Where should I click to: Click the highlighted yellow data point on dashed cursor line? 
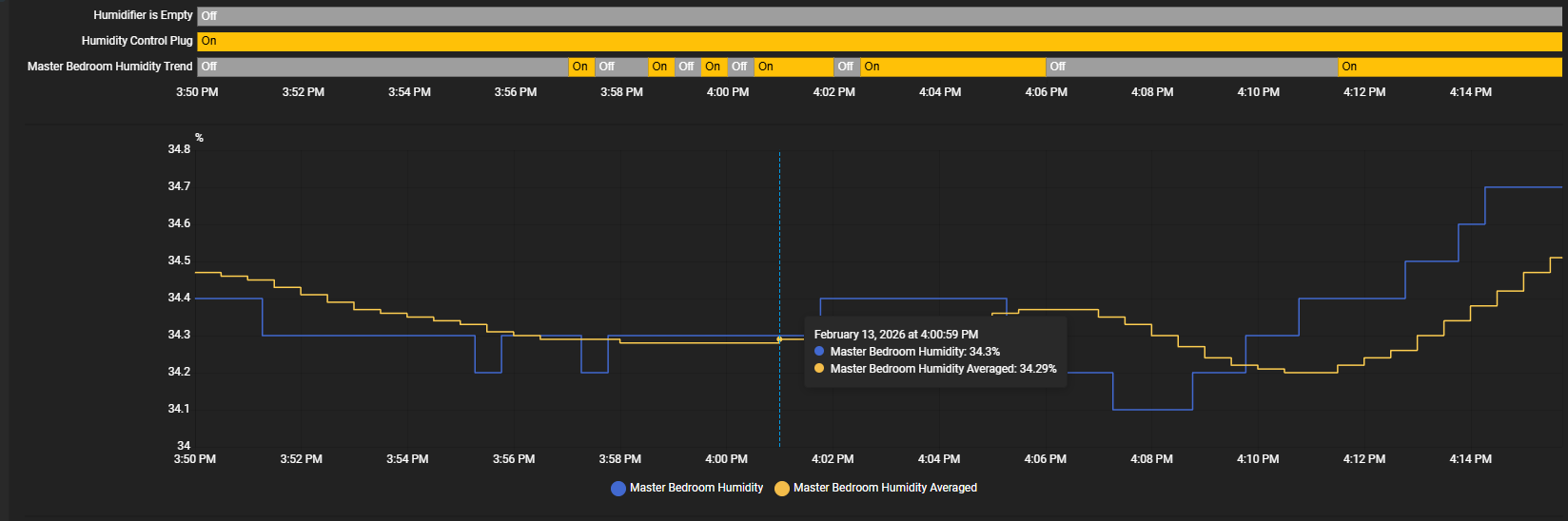click(779, 339)
